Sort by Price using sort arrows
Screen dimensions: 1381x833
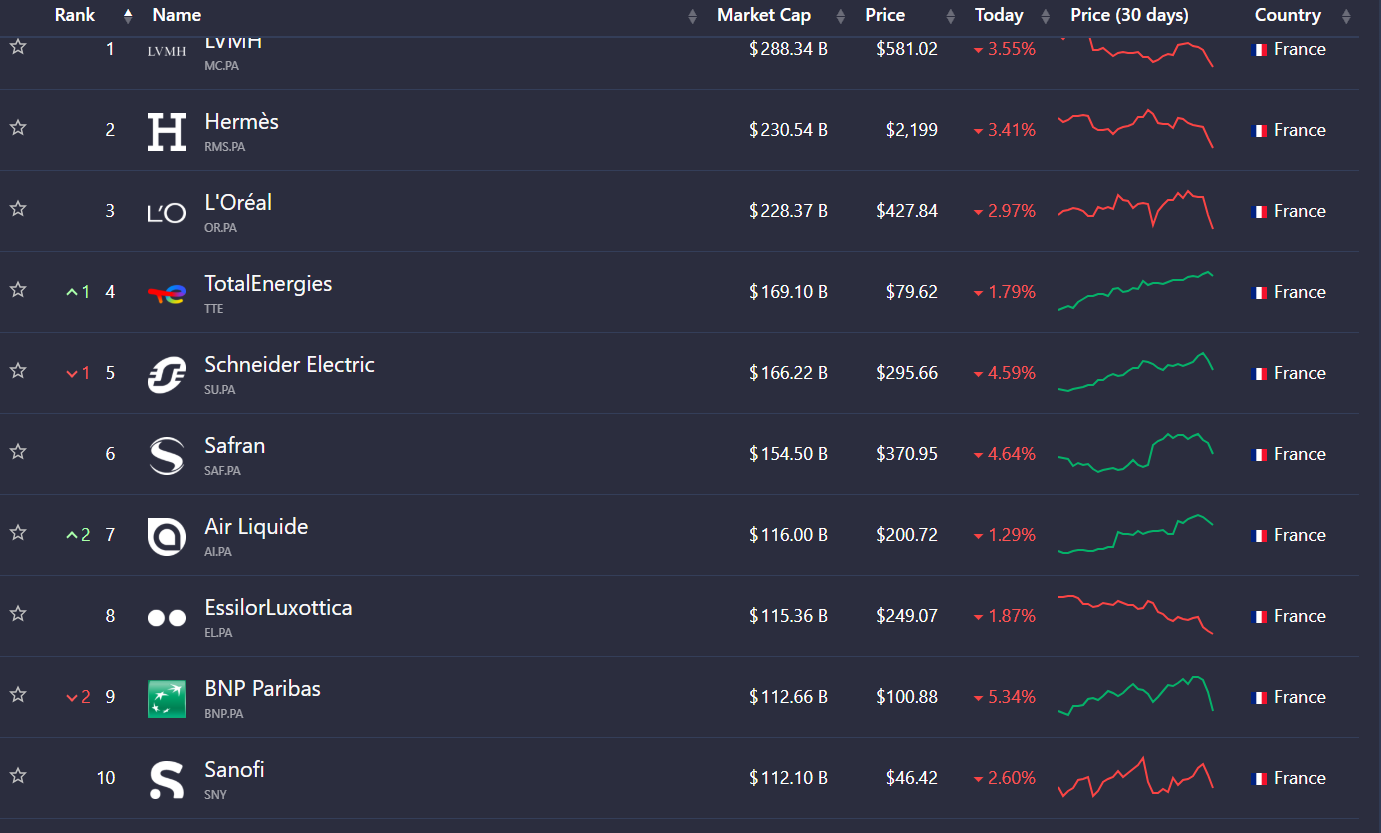coord(950,16)
